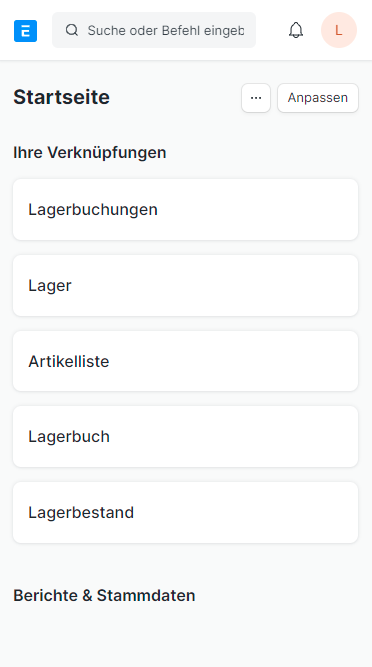Select the 'Lagerbuchungen' label text
Viewport: 372px width, 667px height.
click(x=93, y=210)
